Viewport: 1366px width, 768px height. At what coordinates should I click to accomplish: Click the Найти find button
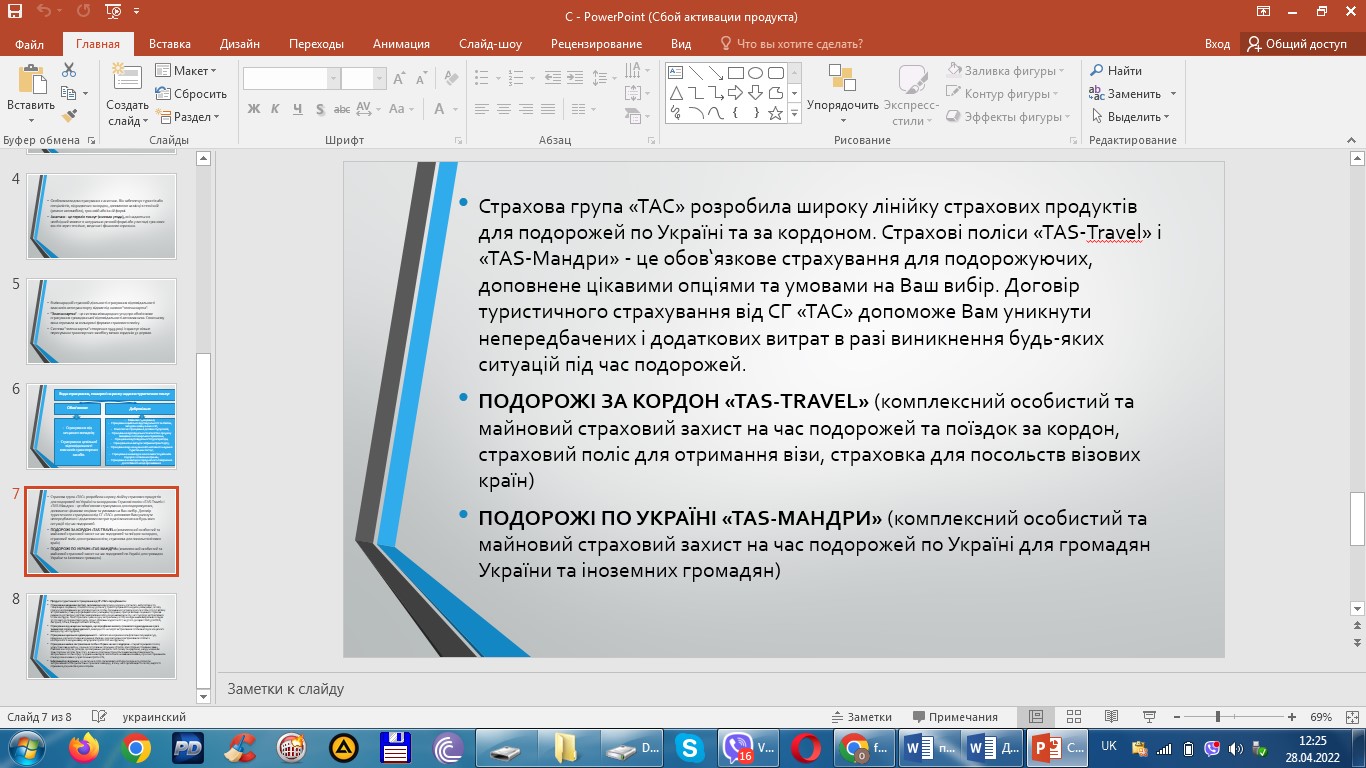(x=1115, y=71)
